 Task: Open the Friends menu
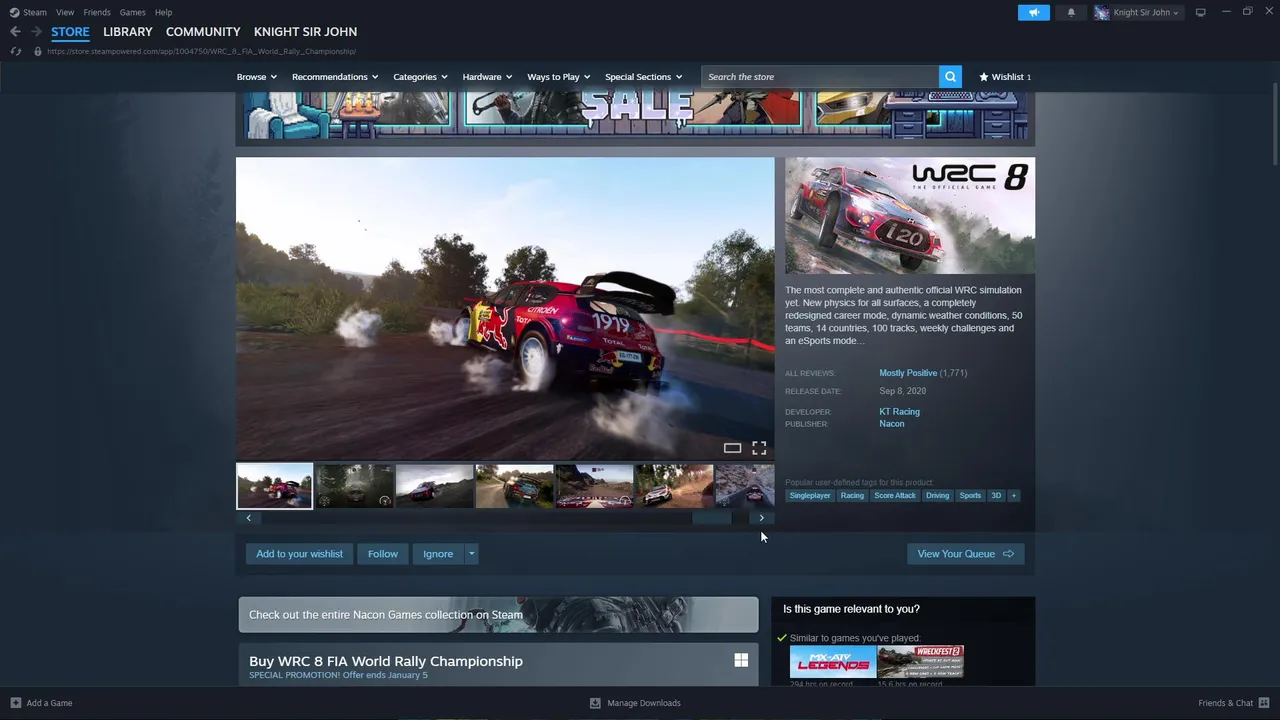97,12
